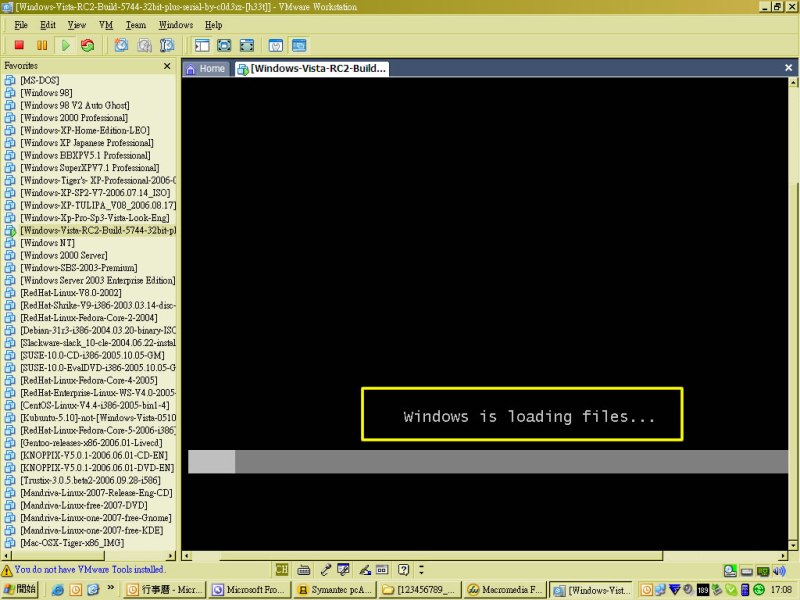Toggle the Favorites sidebar toolbar icon
Image resolution: width=800 pixels, height=600 pixels.
tap(202, 45)
